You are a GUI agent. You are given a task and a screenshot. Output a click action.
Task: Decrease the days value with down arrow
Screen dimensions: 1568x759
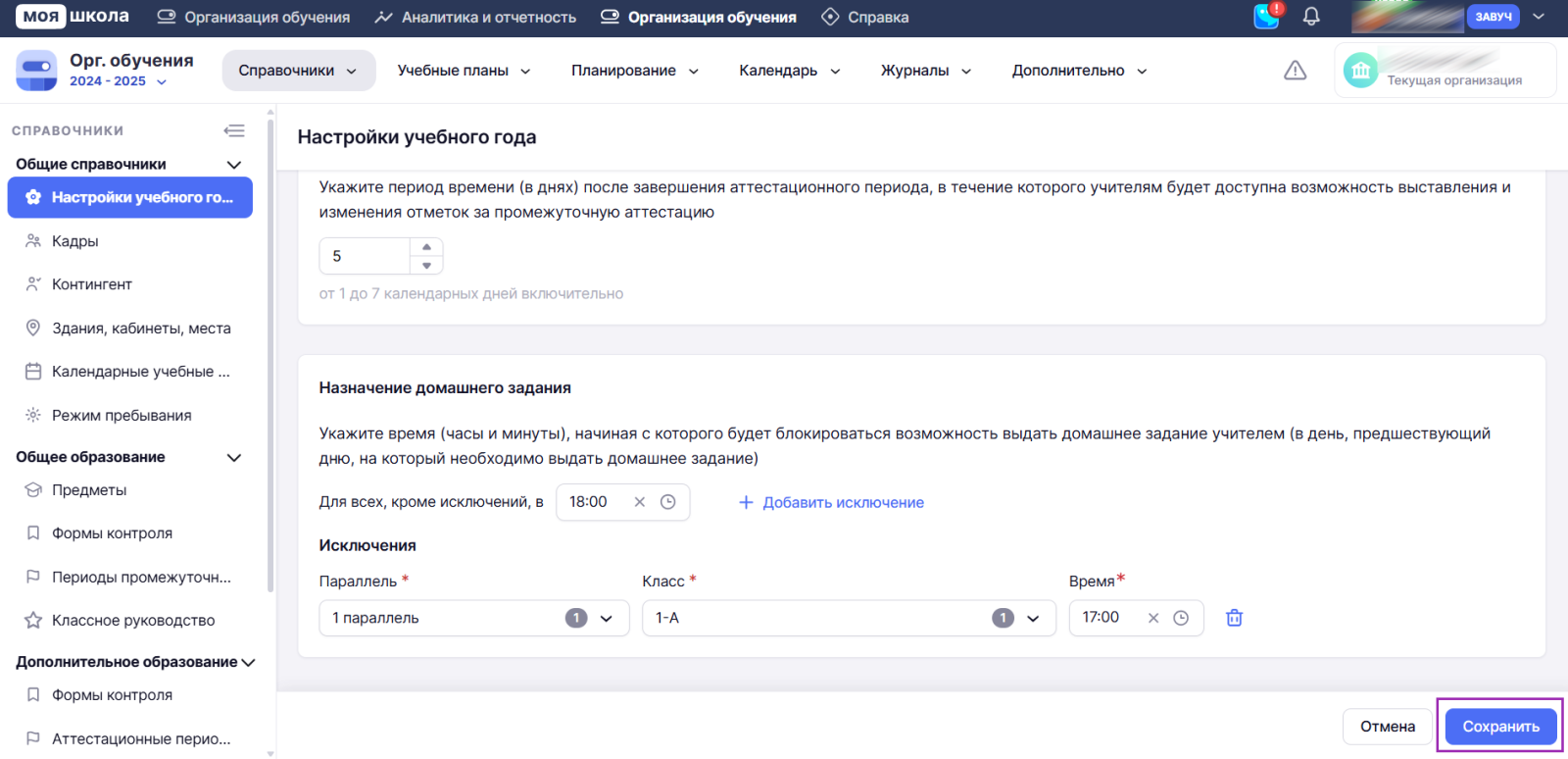click(x=426, y=266)
